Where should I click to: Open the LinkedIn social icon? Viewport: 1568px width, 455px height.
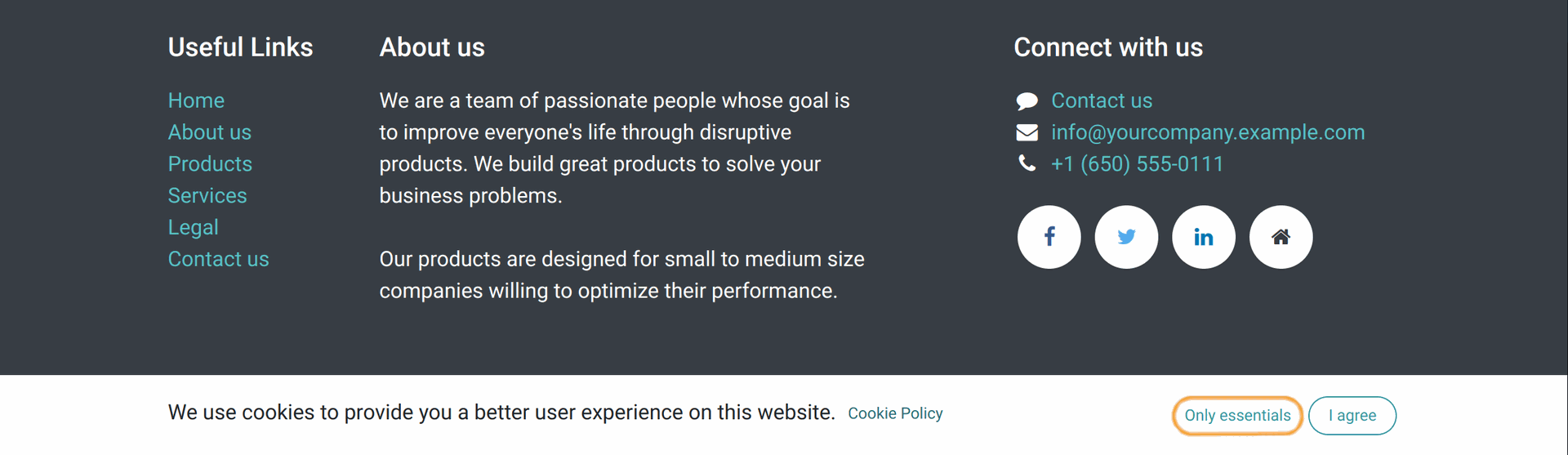(1204, 237)
